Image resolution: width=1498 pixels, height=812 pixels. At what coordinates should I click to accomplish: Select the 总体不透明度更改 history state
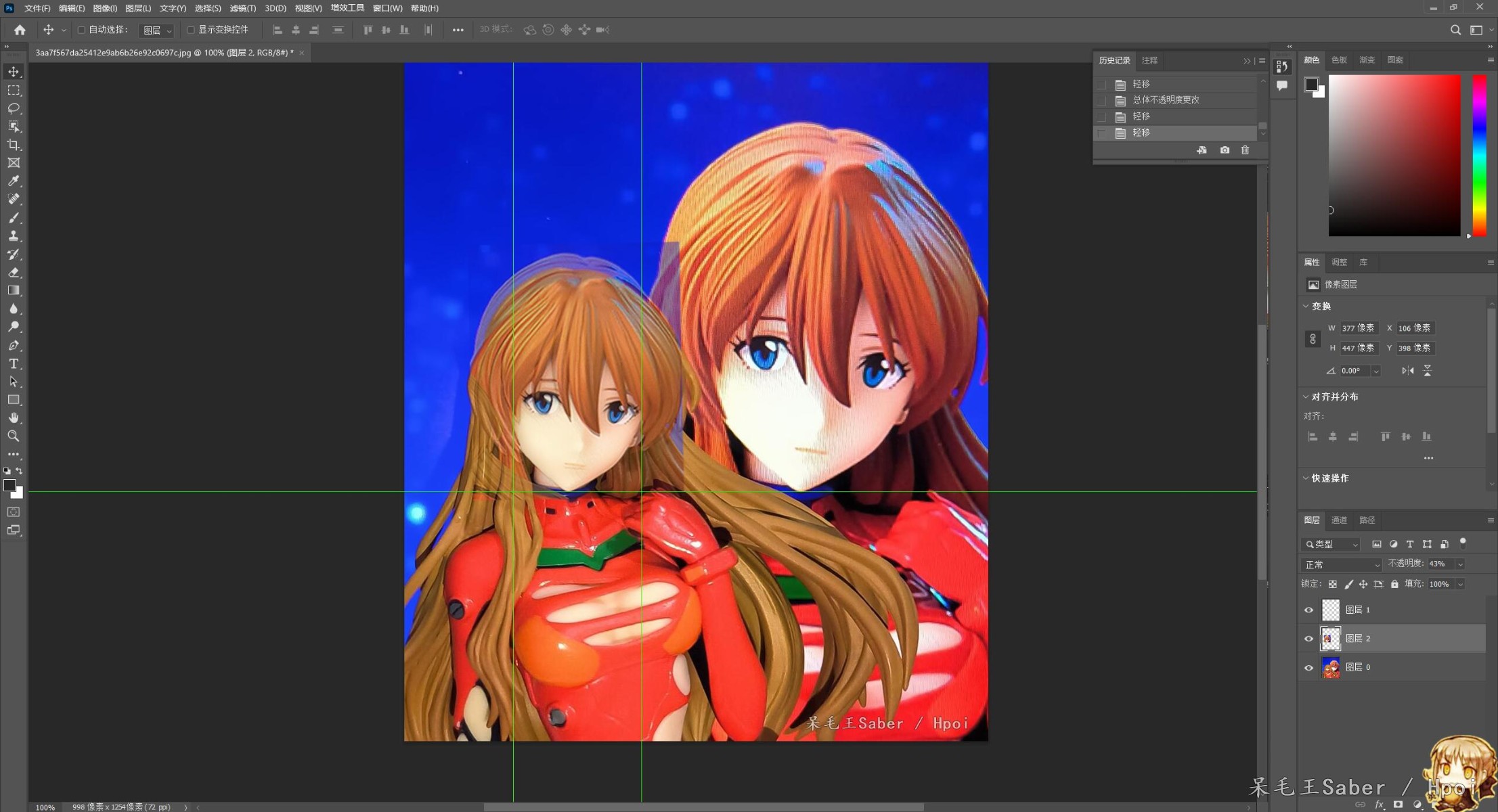(1166, 100)
